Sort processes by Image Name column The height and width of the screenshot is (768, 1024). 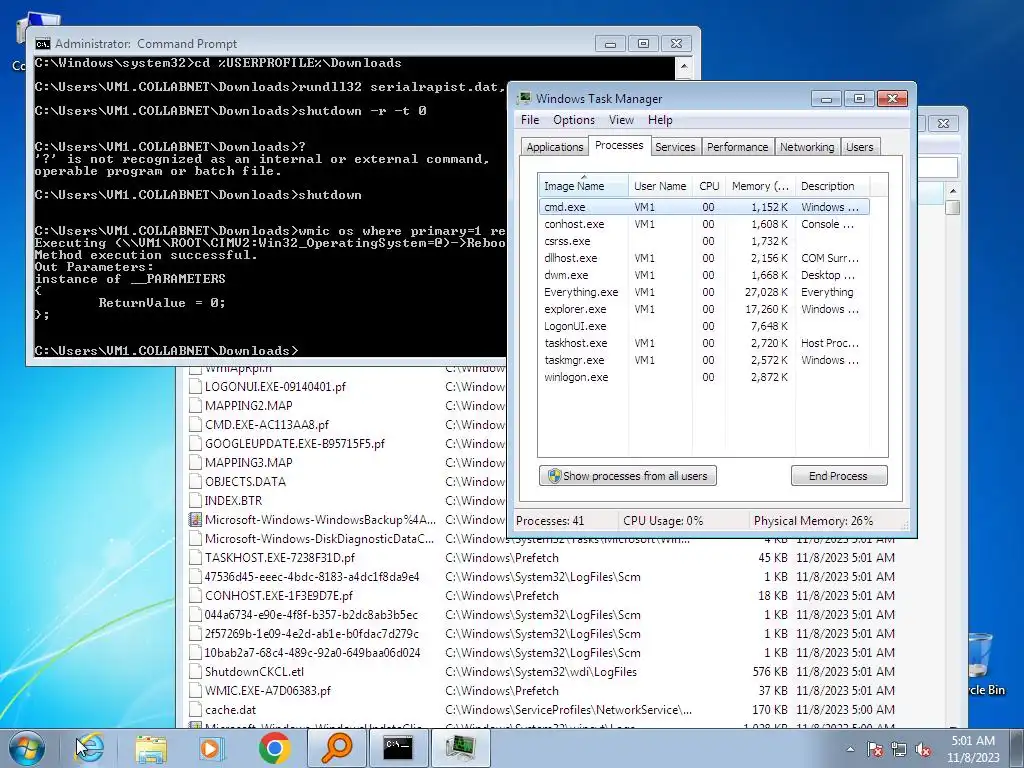583,185
